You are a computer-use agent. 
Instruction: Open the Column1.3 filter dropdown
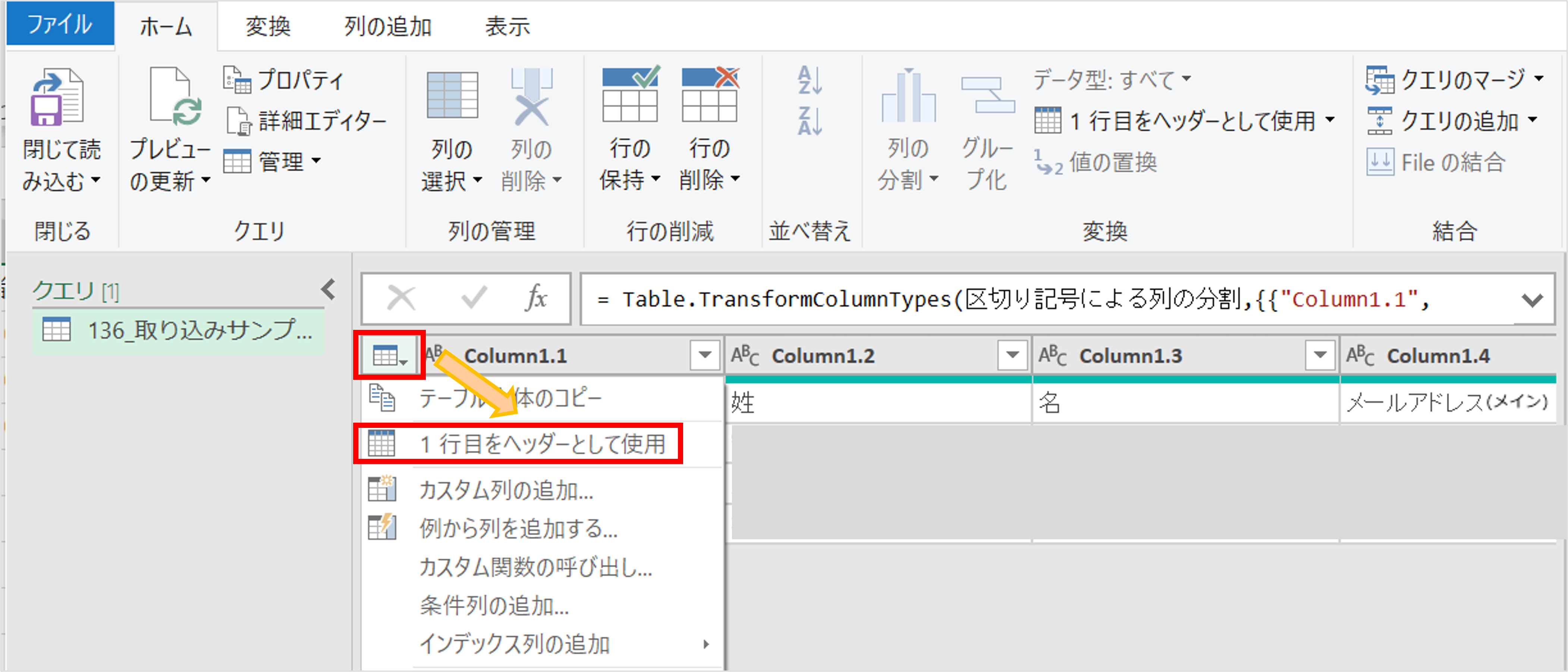click(1320, 354)
